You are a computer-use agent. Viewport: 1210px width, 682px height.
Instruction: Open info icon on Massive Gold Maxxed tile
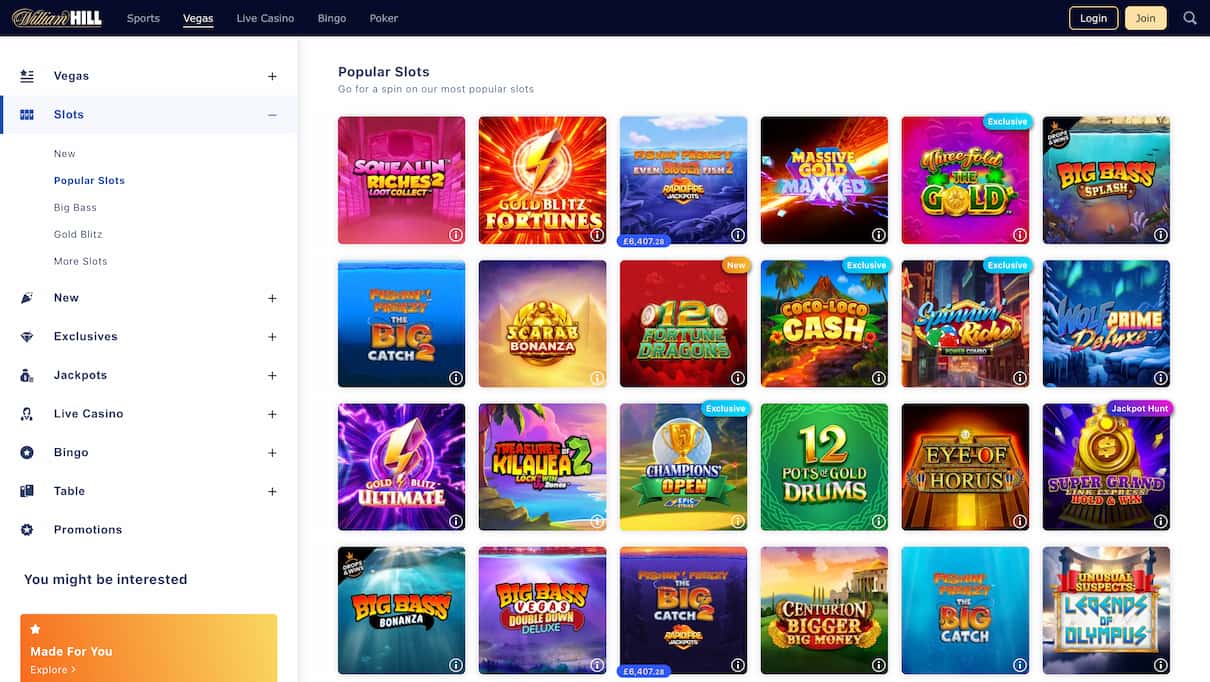879,235
